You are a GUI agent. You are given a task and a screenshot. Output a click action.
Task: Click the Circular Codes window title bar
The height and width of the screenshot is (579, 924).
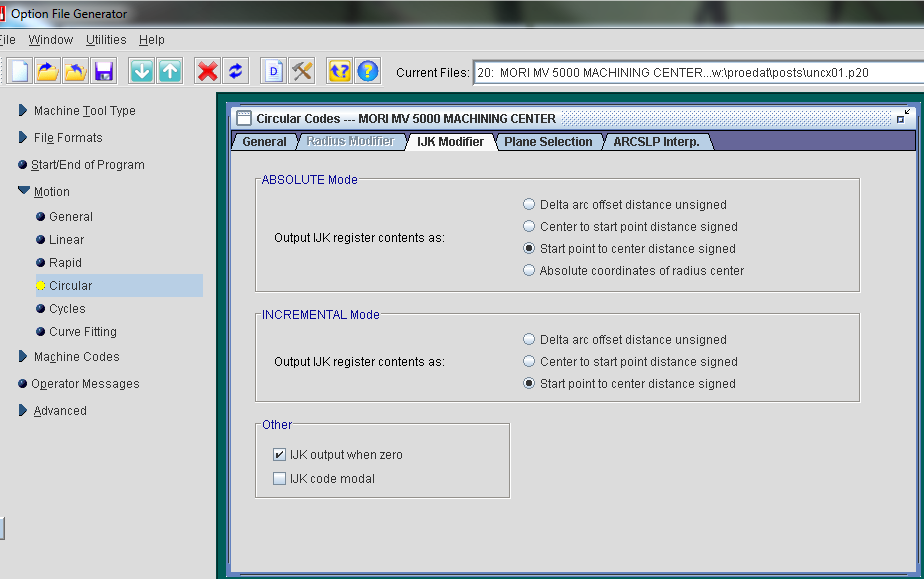tap(572, 118)
